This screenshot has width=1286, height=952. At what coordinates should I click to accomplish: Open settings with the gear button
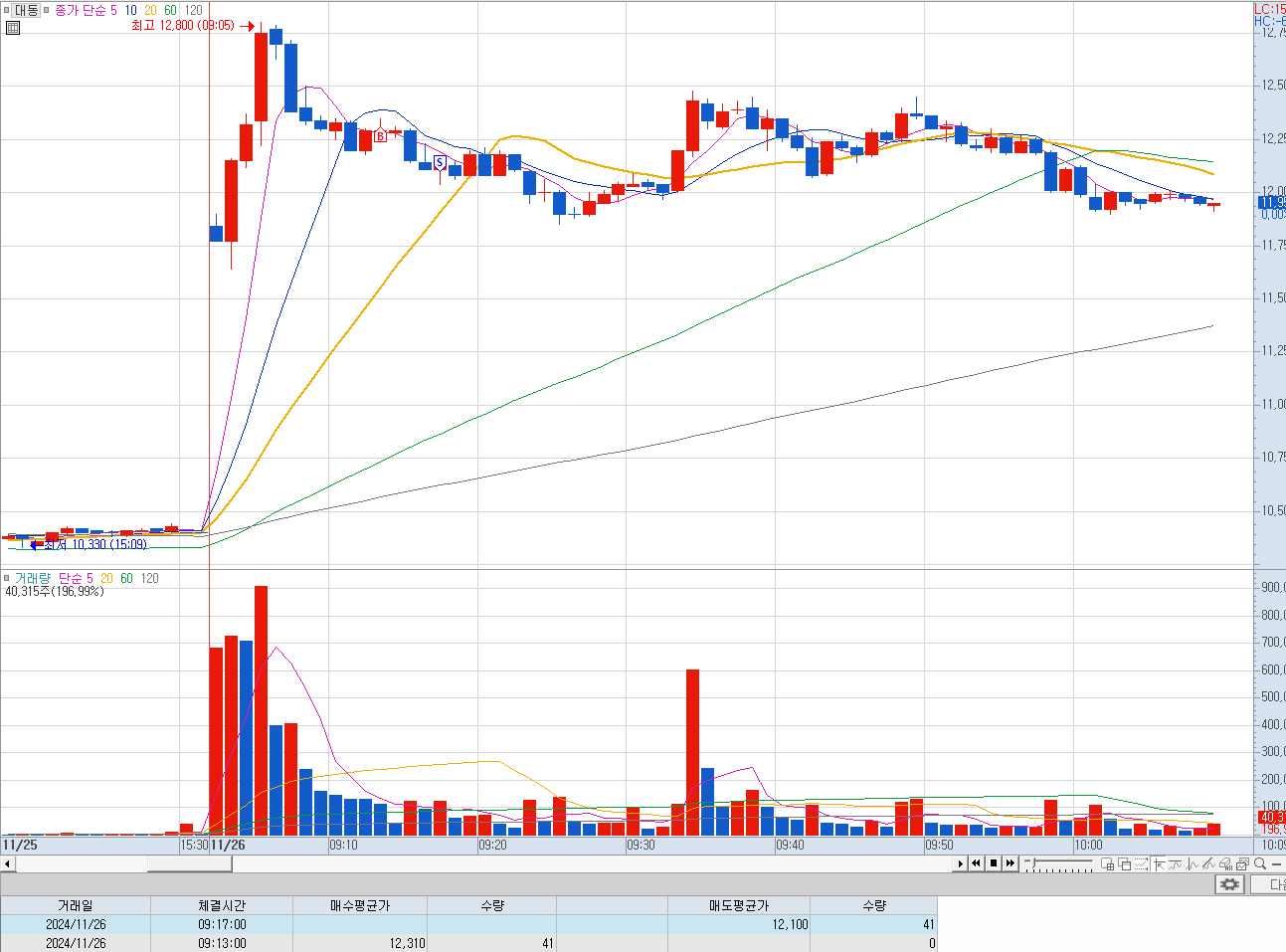[x=1229, y=884]
